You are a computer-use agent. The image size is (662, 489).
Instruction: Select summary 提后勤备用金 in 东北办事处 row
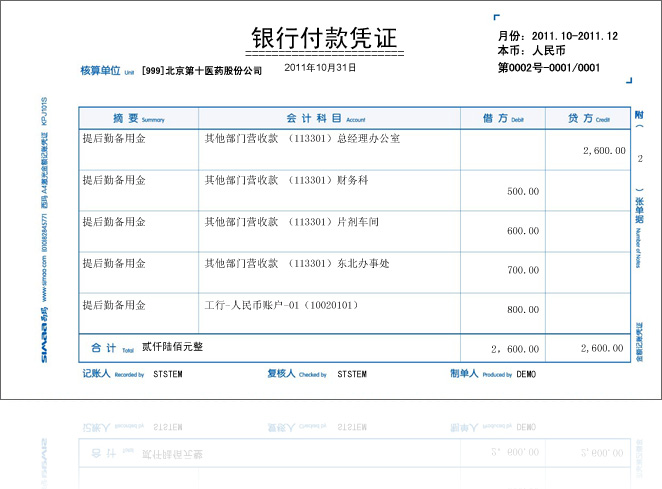[114, 264]
